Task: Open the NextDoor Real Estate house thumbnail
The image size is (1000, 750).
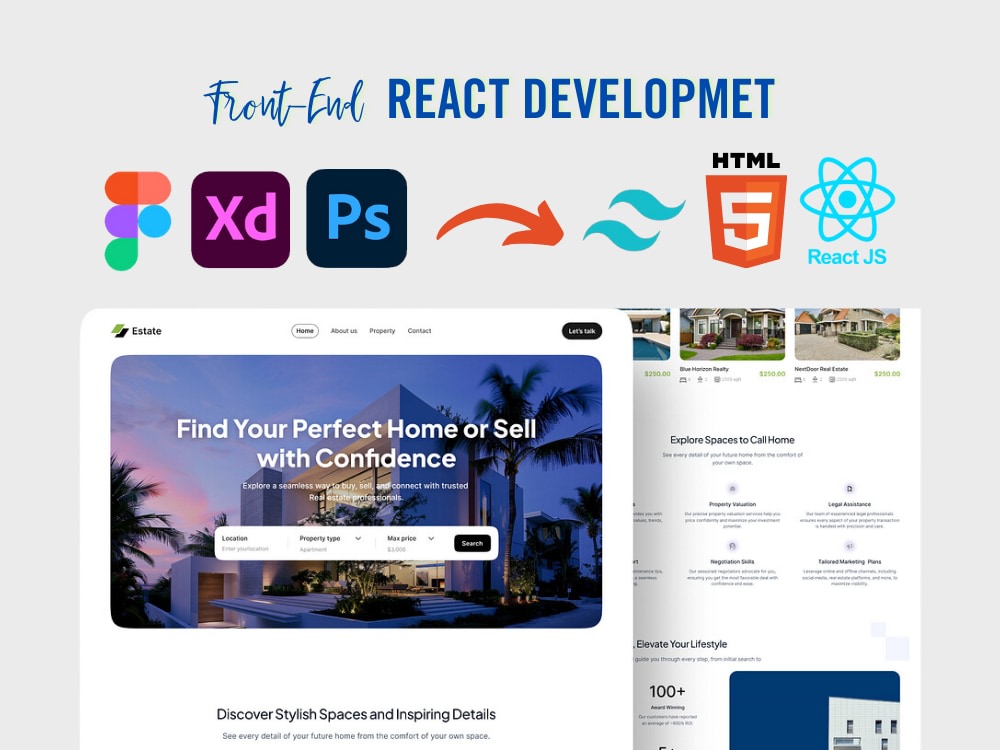Action: pos(847,334)
